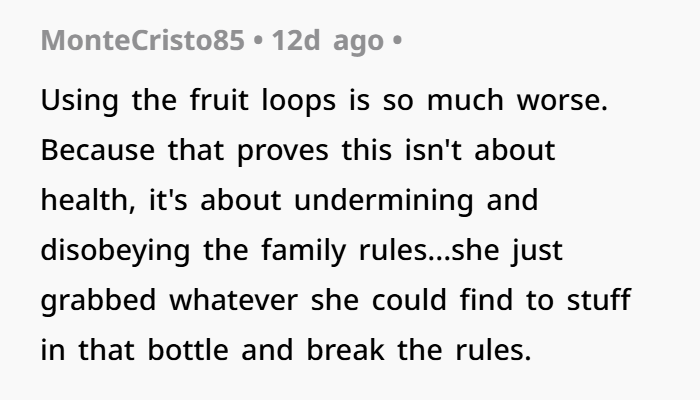
Task: Open the MonteCristo85 user profile link
Action: (142, 40)
